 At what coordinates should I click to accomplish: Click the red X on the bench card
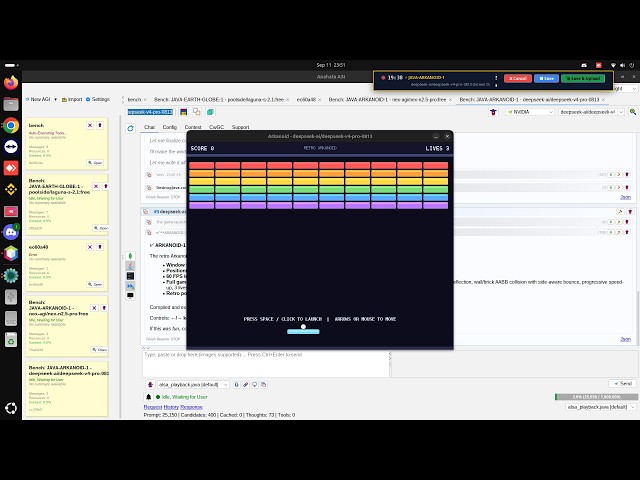pyautogui.click(x=90, y=125)
